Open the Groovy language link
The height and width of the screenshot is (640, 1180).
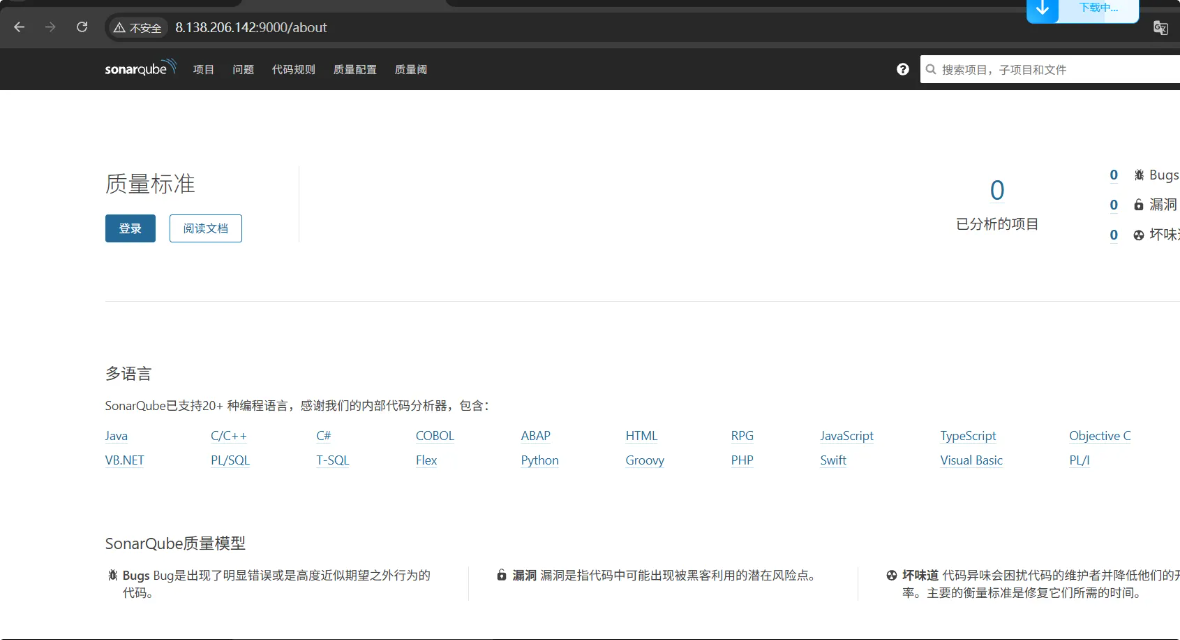pyautogui.click(x=645, y=460)
